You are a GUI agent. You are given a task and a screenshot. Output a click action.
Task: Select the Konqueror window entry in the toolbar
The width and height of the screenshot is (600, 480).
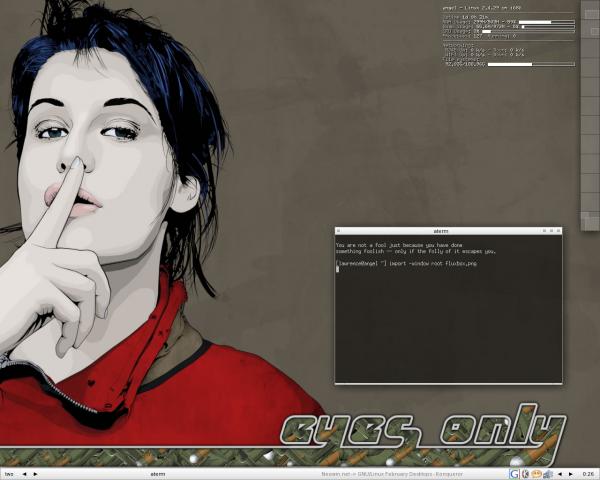pyautogui.click(x=392, y=474)
